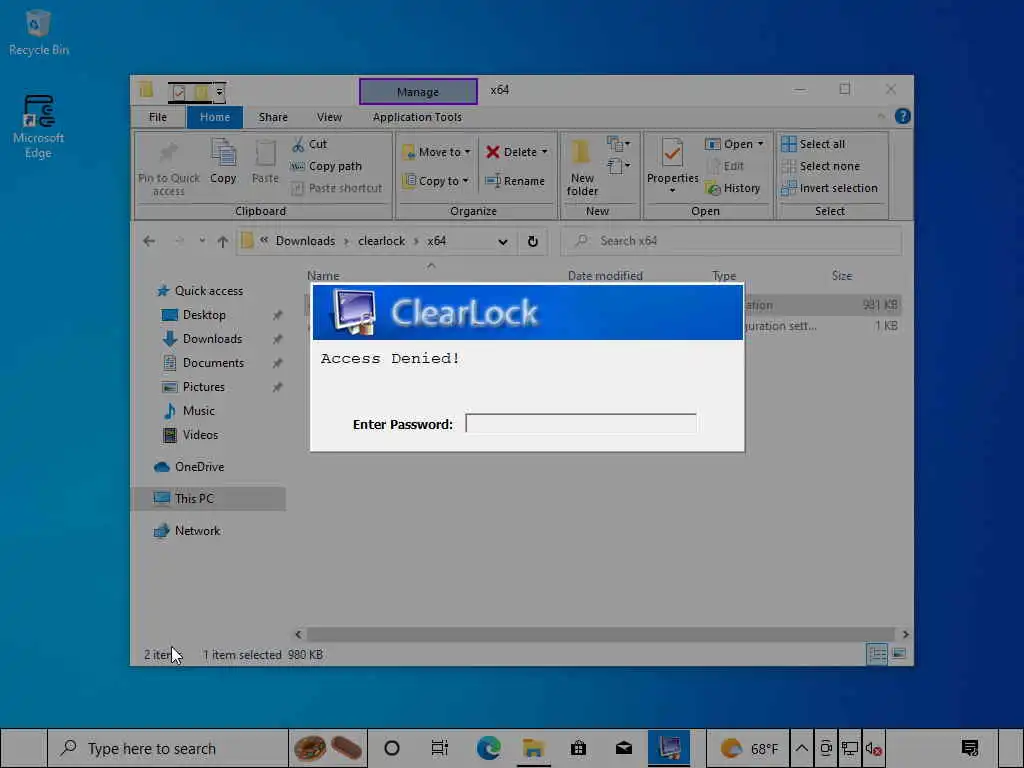Click Select all in the ribbon
Viewport: 1024px width, 768px height.
tap(814, 144)
